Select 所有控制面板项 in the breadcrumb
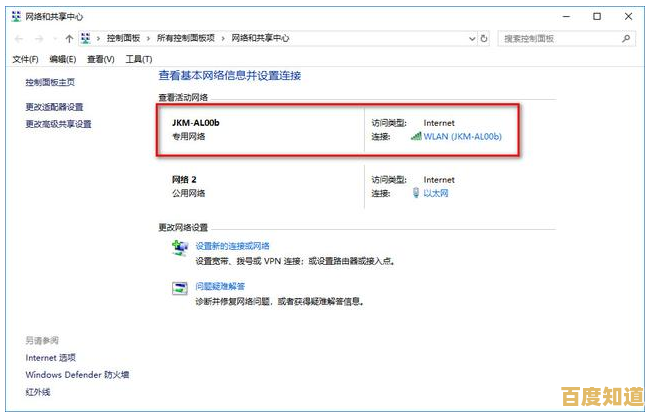The width and height of the screenshot is (649, 415). tap(185, 38)
